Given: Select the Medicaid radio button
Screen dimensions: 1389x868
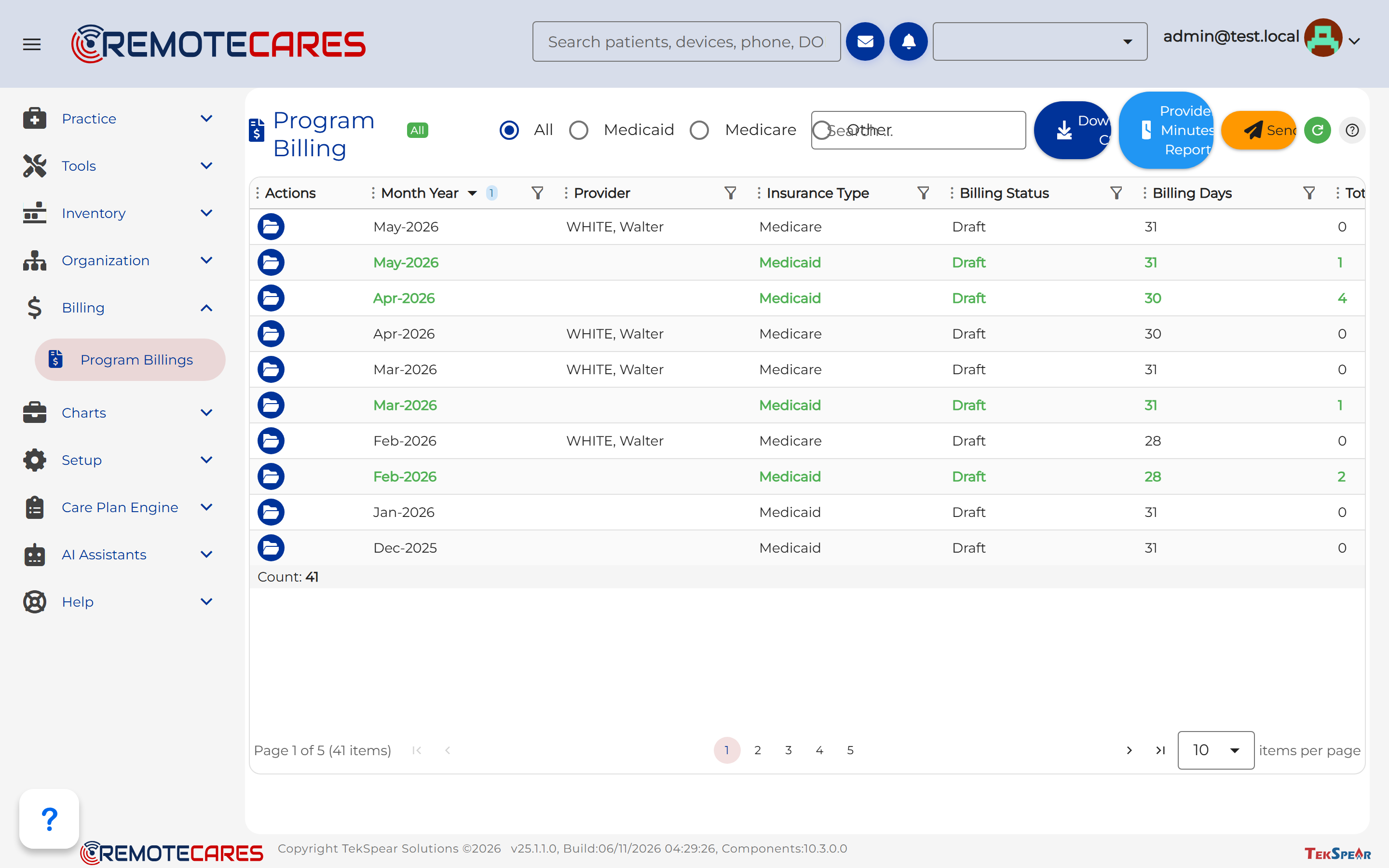Looking at the screenshot, I should [579, 130].
